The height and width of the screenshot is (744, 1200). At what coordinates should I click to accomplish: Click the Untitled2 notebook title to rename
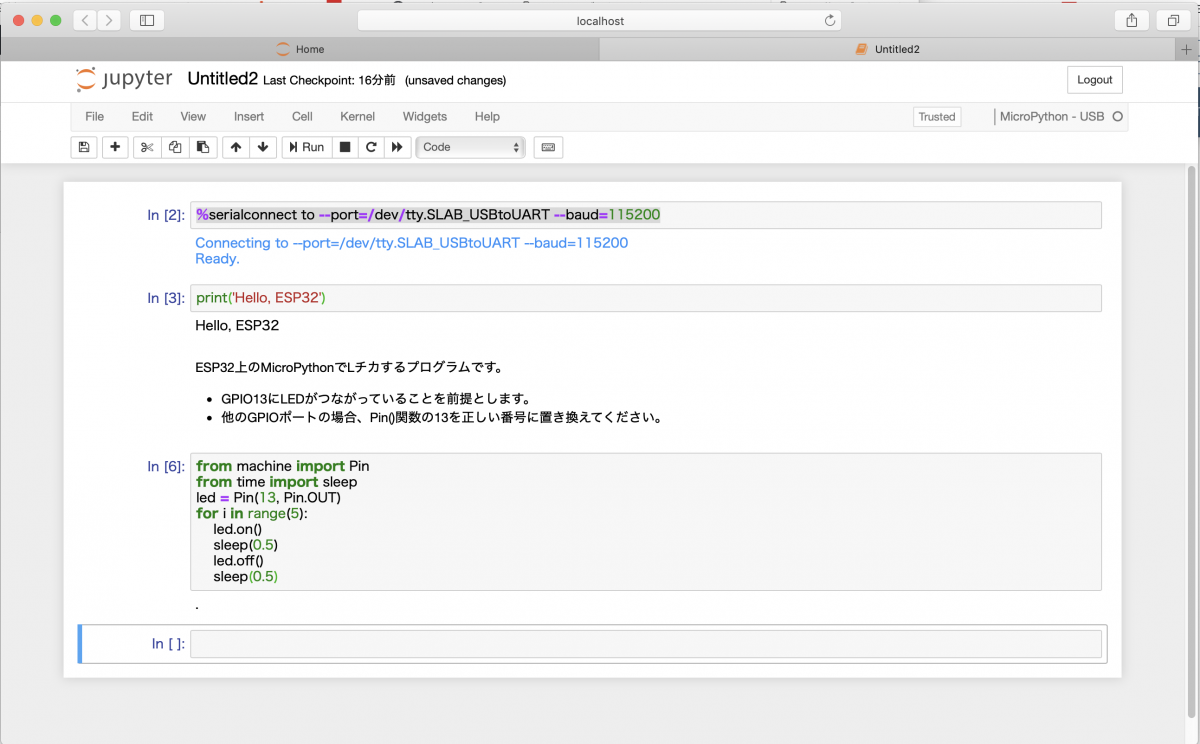(222, 79)
